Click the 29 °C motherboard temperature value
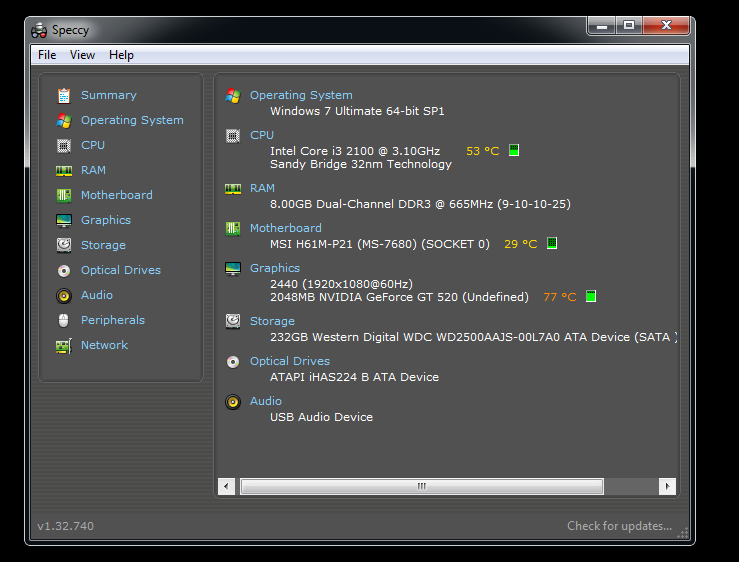739x562 pixels. [x=521, y=244]
